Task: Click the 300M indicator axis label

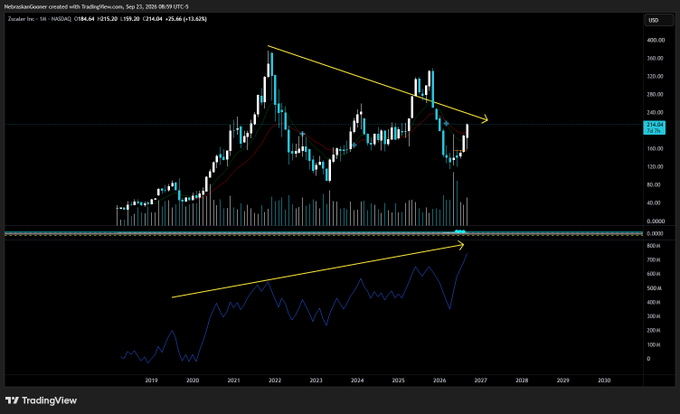Action: pos(654,316)
